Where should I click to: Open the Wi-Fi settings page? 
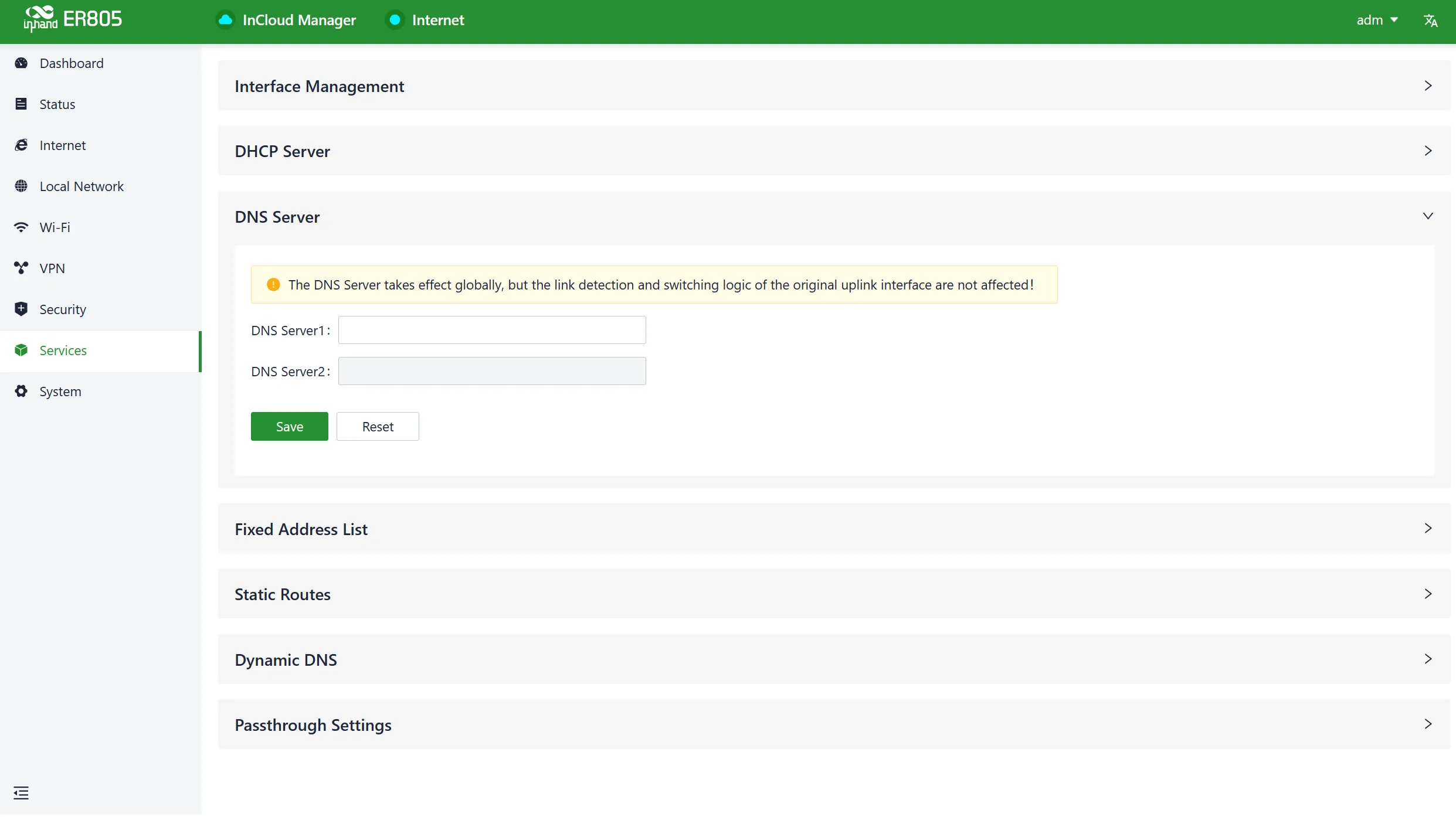click(x=100, y=227)
